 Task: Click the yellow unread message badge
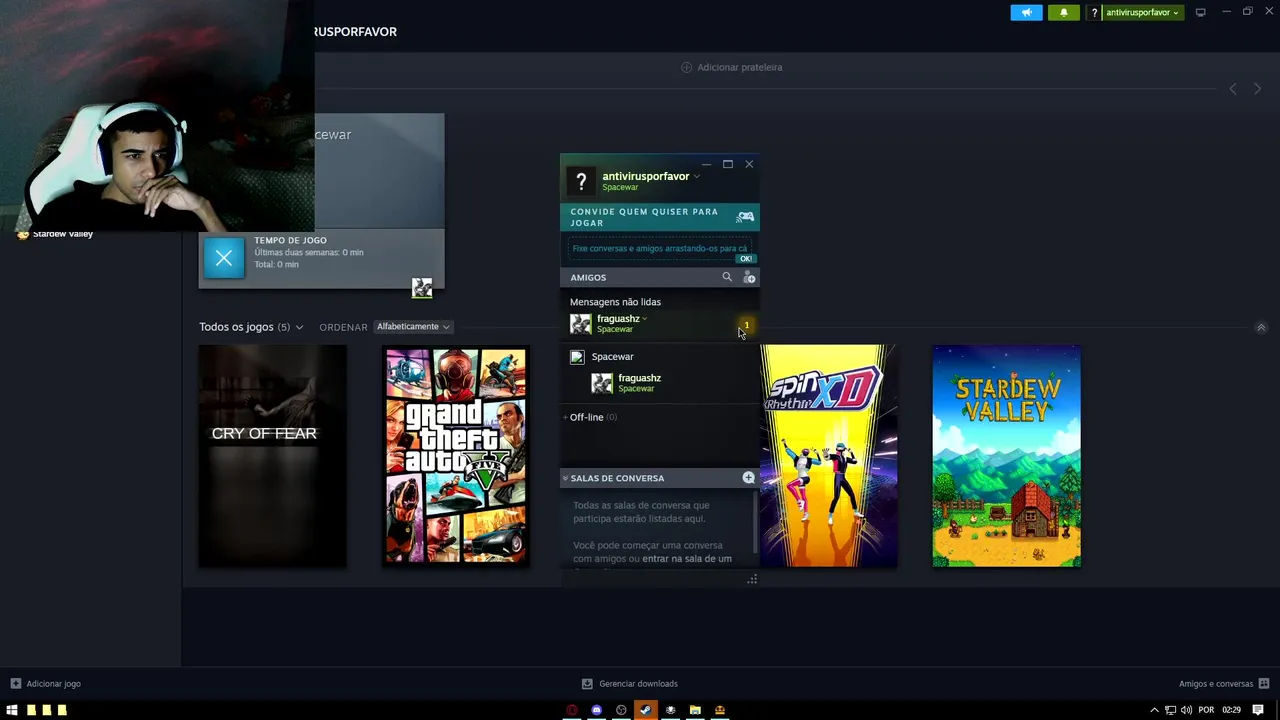pos(746,325)
